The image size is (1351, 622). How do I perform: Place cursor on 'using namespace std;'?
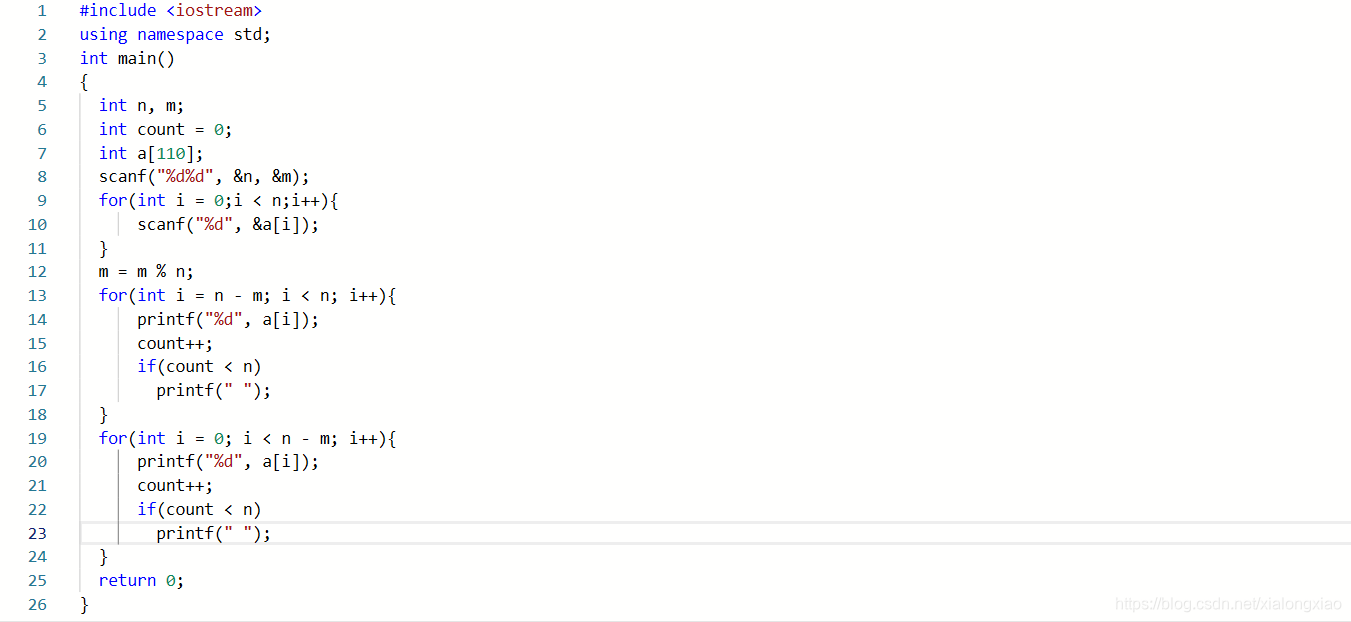[175, 34]
